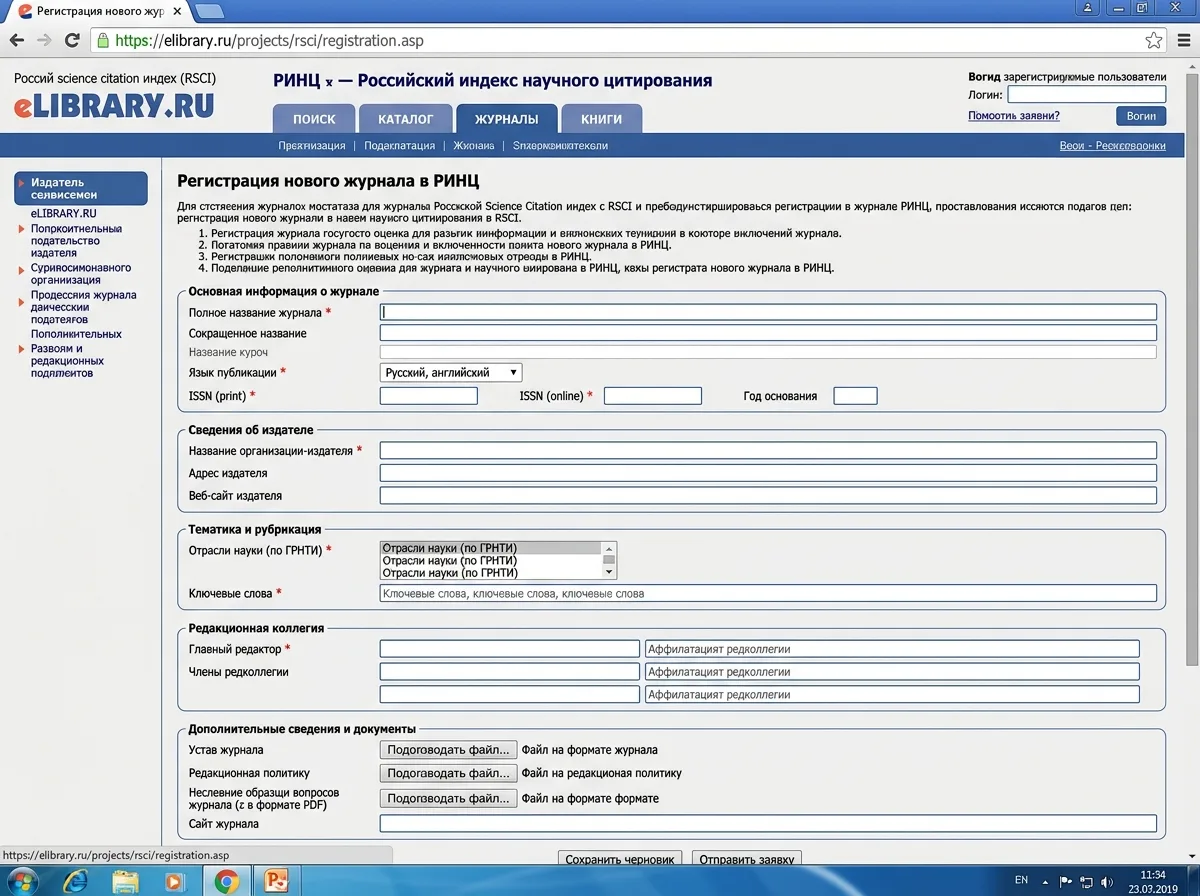Click the Члены редколлегии first name field
Screen dimensions: 1200x896
(509, 672)
